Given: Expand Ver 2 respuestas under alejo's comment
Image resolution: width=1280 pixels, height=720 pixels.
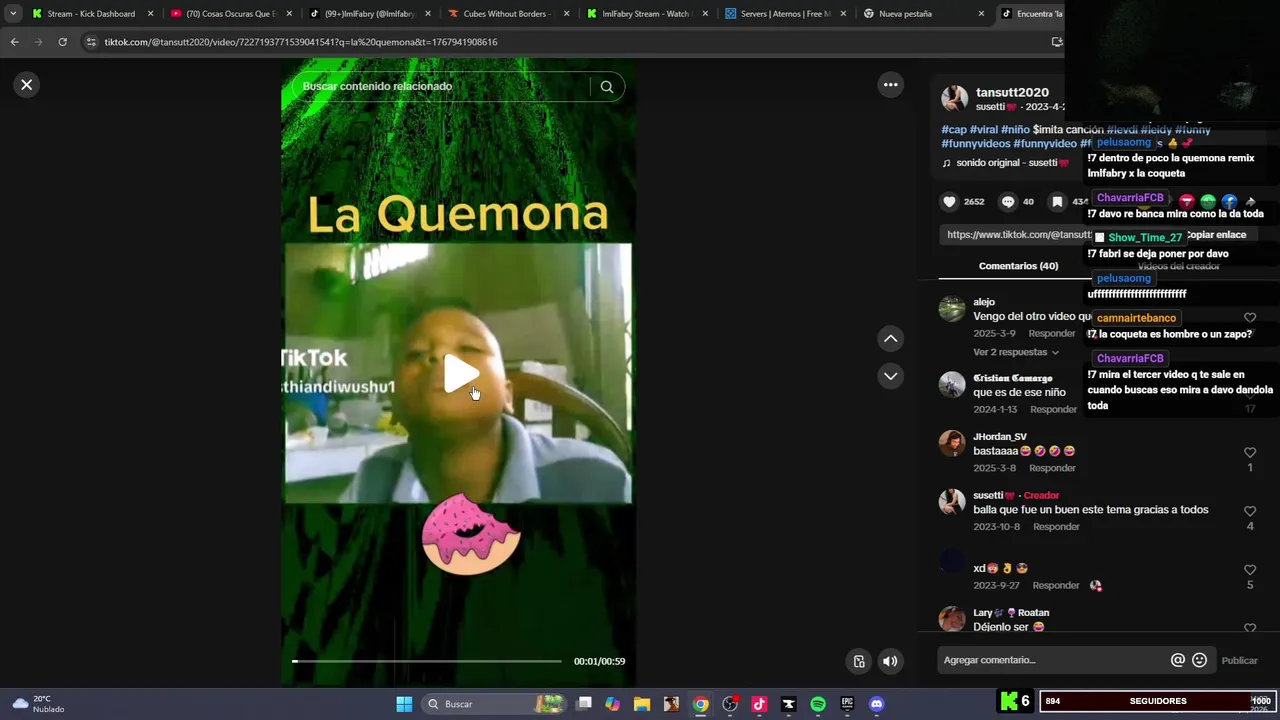Looking at the screenshot, I should [1016, 352].
